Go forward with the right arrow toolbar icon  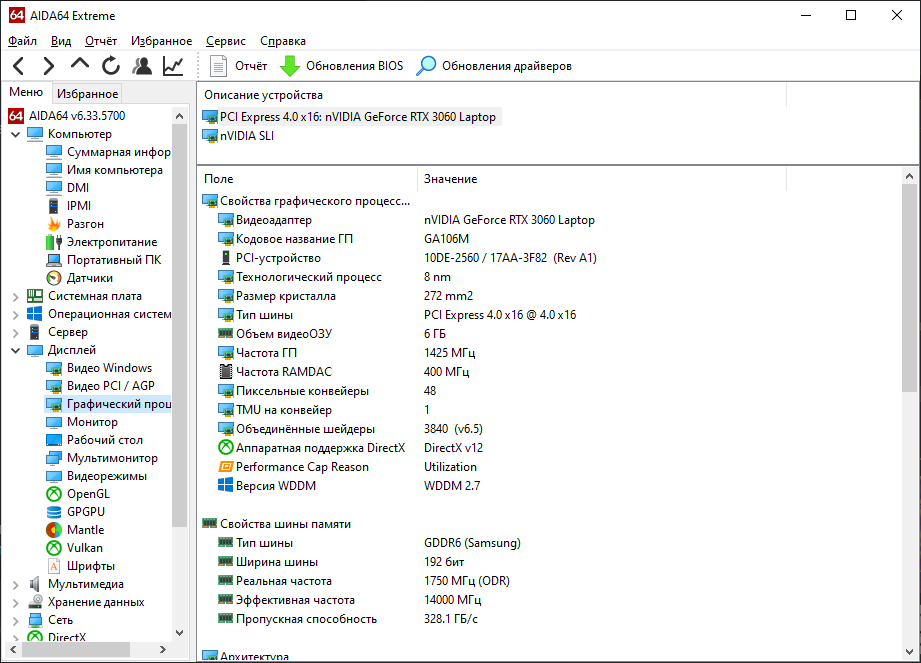pos(49,66)
